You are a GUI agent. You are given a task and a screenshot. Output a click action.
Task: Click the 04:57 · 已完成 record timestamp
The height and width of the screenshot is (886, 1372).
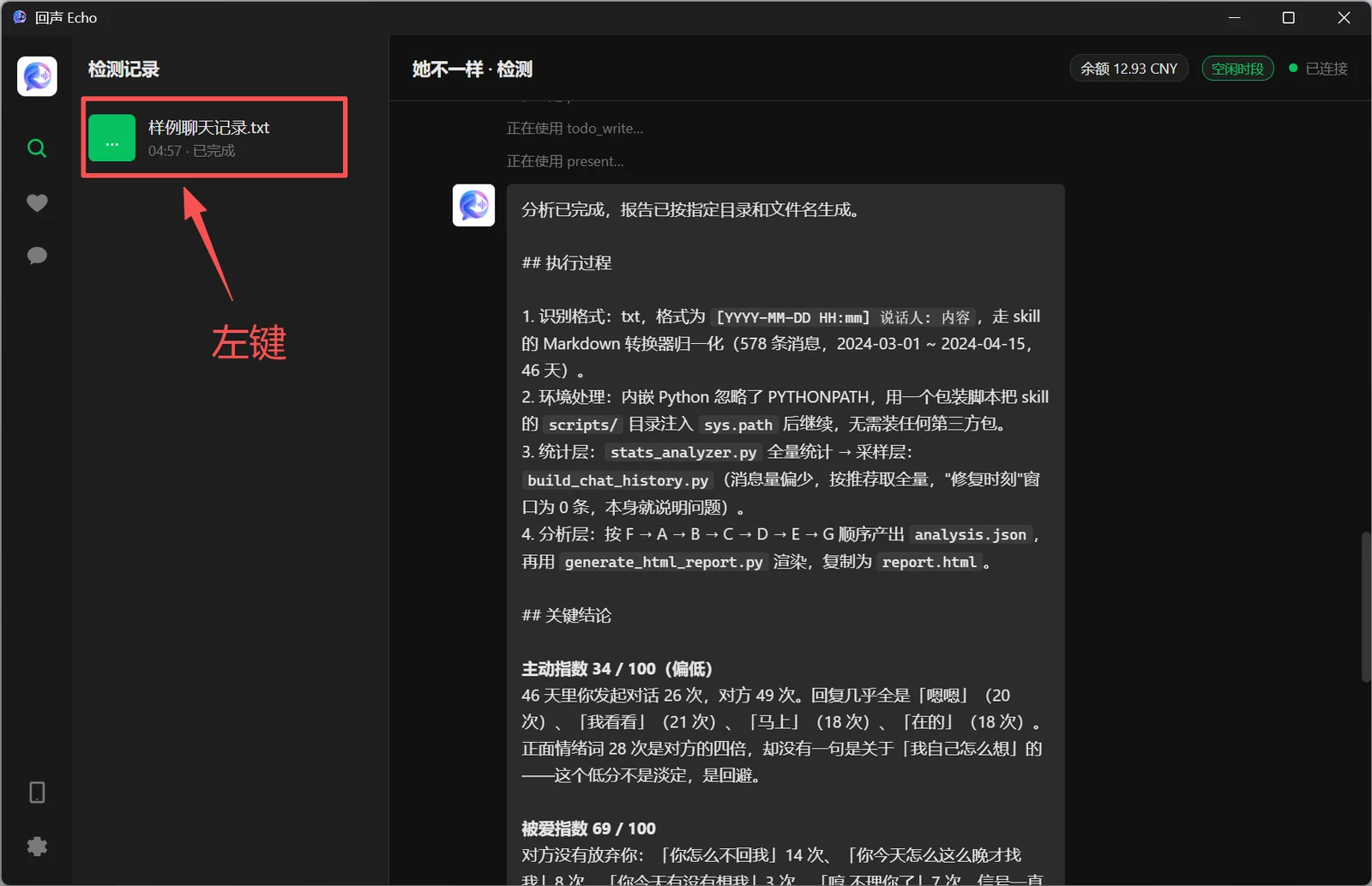coord(191,151)
